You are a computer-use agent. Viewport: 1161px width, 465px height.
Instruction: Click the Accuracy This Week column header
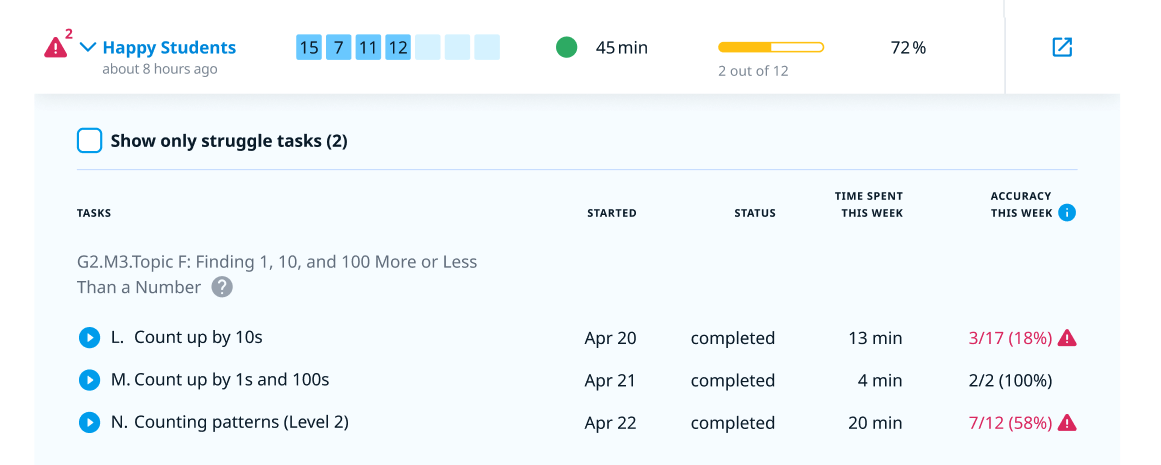coord(1021,204)
